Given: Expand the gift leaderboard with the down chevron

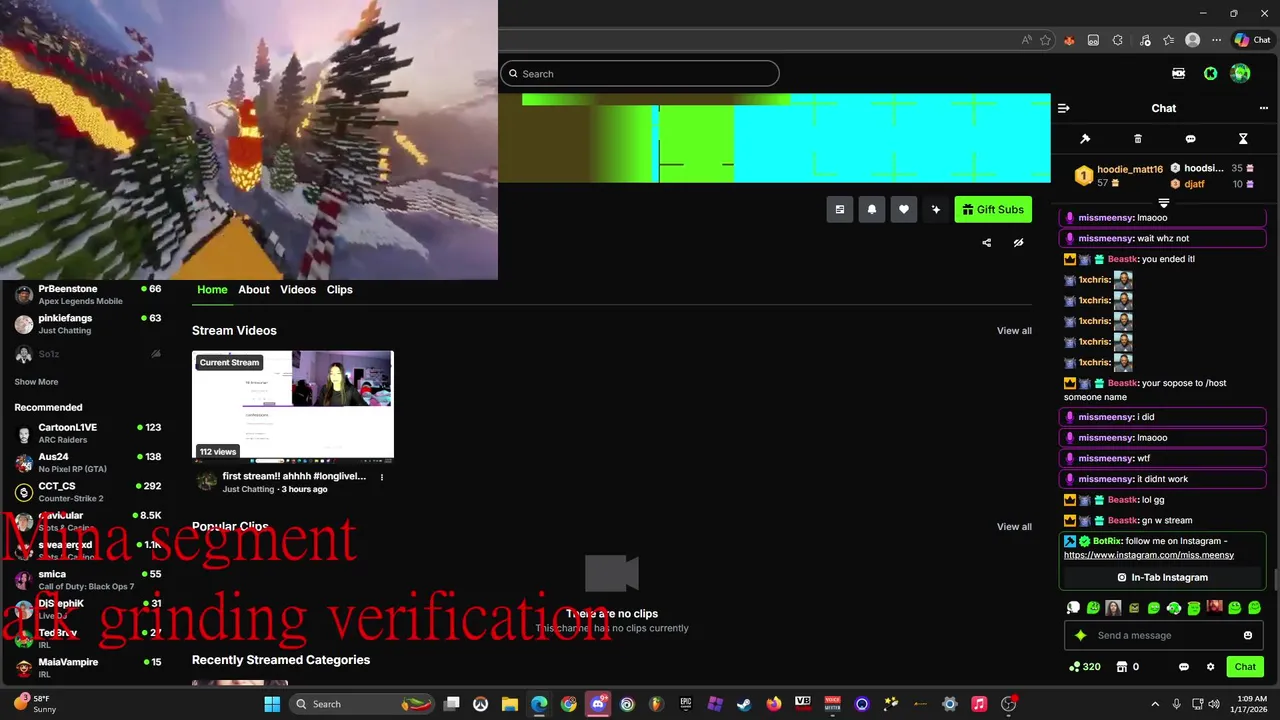Looking at the screenshot, I should coord(1164,203).
